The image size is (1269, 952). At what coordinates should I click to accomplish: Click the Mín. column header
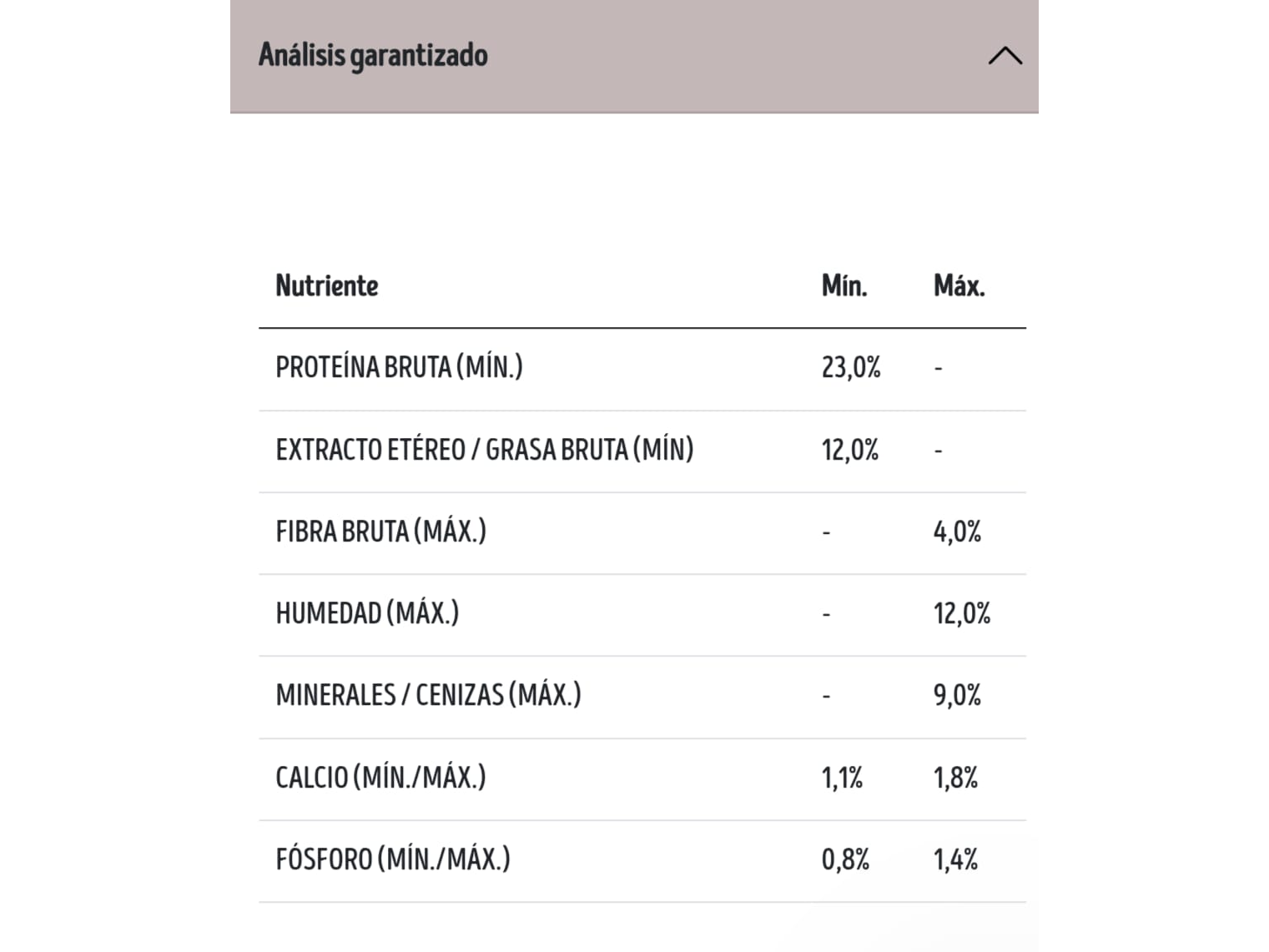[844, 285]
